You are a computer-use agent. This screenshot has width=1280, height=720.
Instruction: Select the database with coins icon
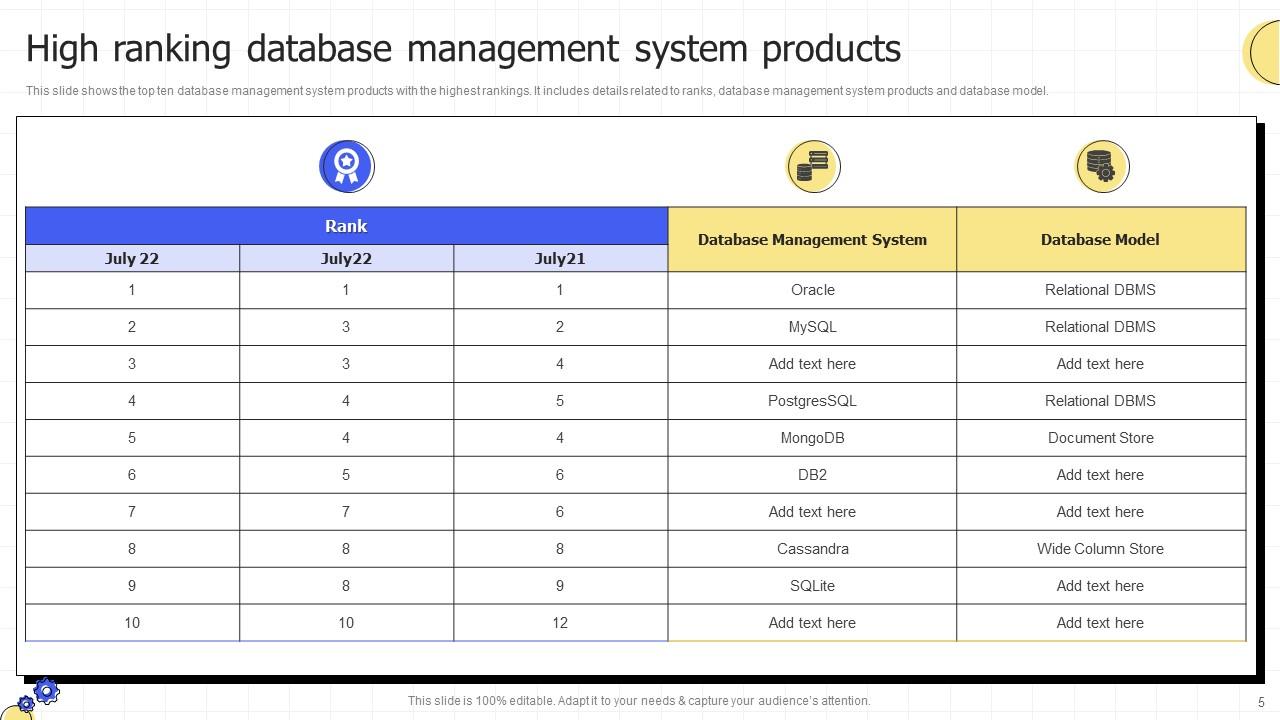coord(812,166)
